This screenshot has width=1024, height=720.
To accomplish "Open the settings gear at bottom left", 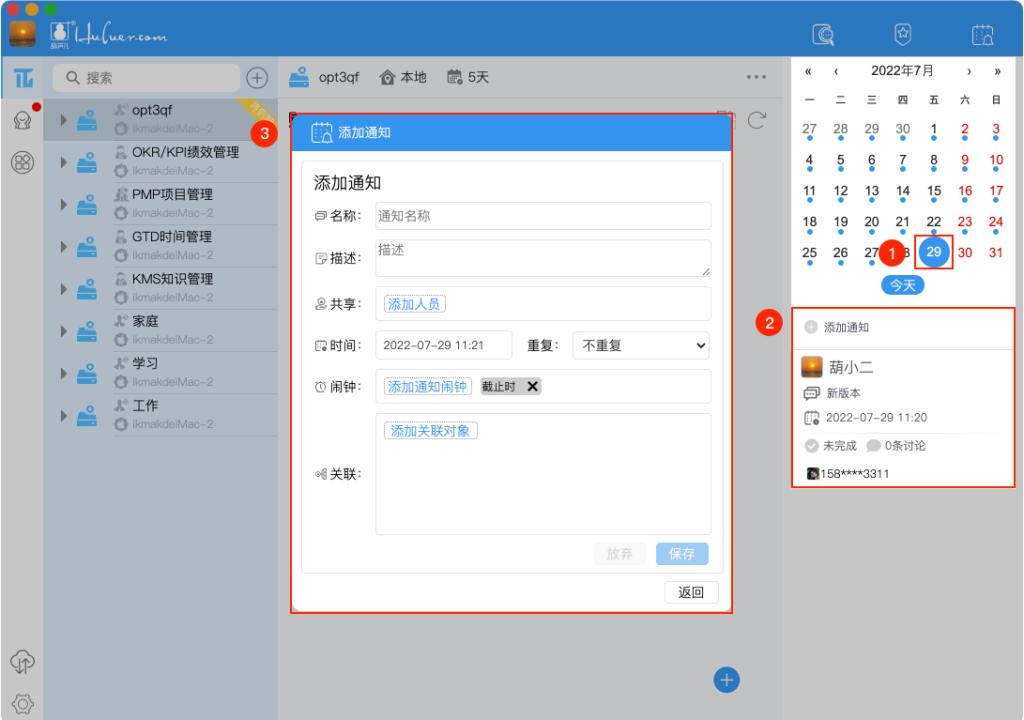I will (22, 703).
